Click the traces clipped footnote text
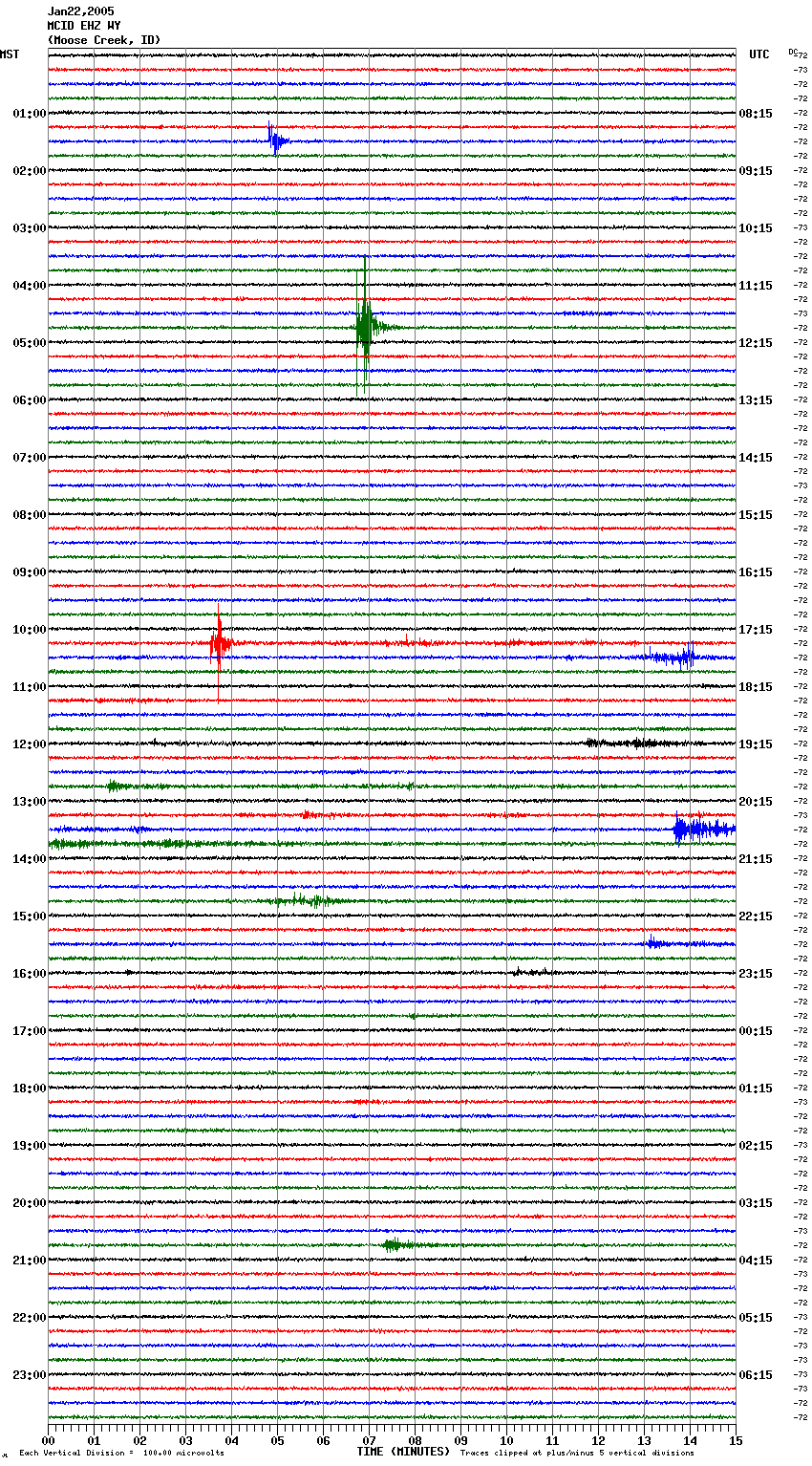This screenshot has height=1466, width=812. pyautogui.click(x=577, y=1453)
